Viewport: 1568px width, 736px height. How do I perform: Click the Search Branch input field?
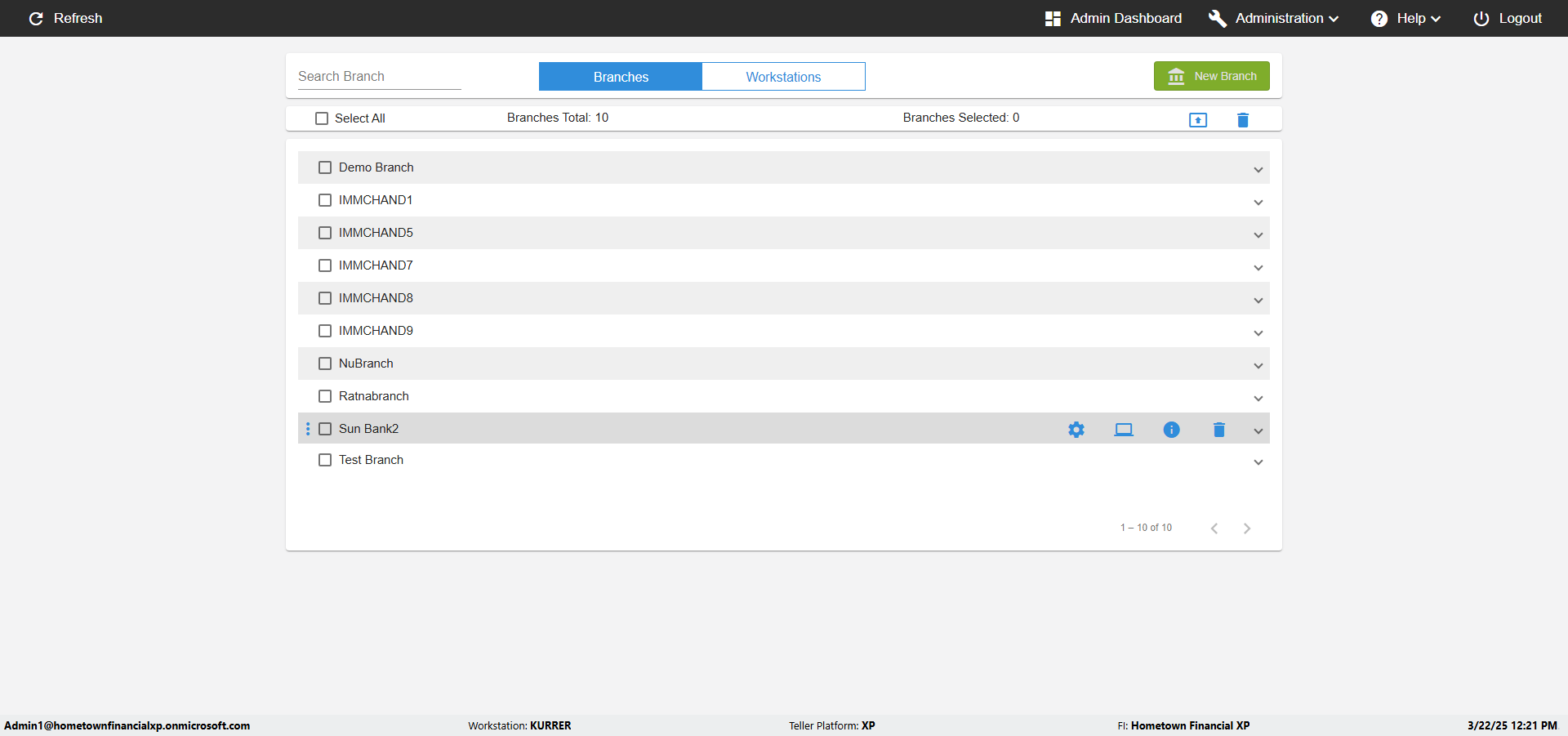[380, 76]
